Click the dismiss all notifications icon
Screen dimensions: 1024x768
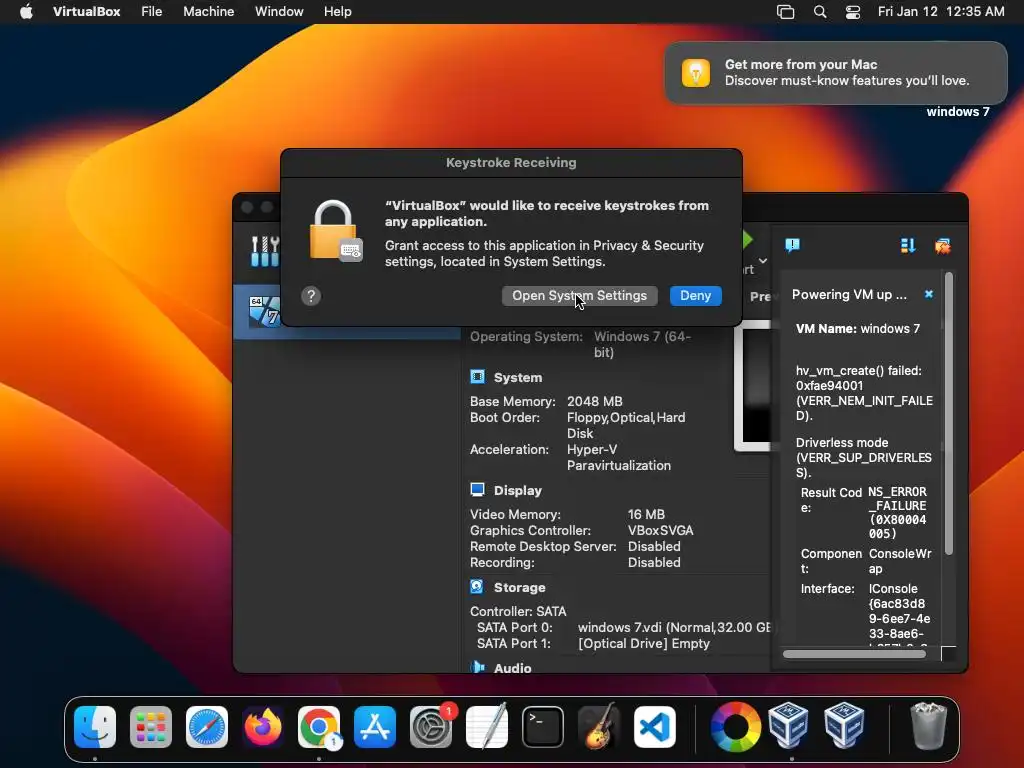click(942, 246)
